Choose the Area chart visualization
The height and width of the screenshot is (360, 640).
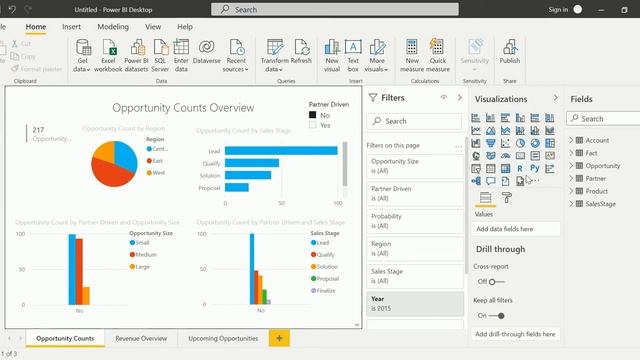pos(491,131)
